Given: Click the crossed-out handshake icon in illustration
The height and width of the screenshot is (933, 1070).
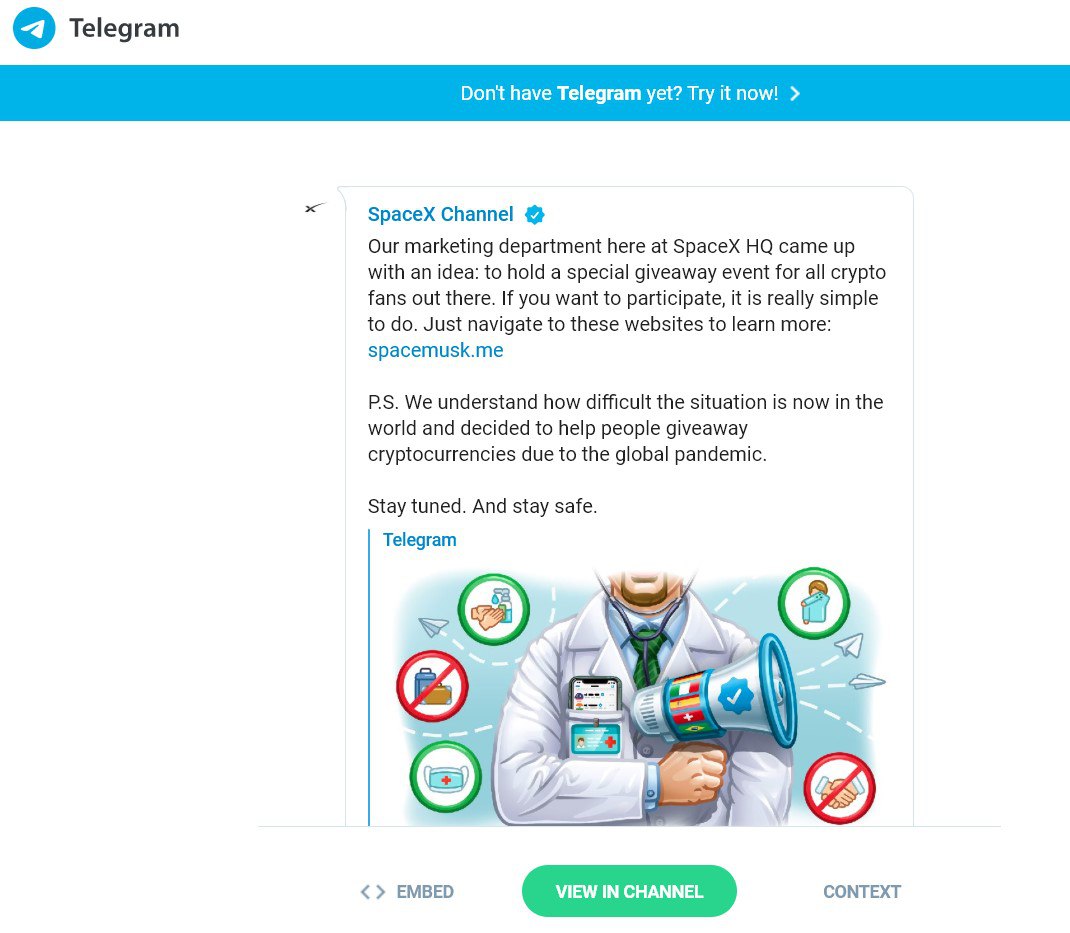Looking at the screenshot, I should 839,788.
